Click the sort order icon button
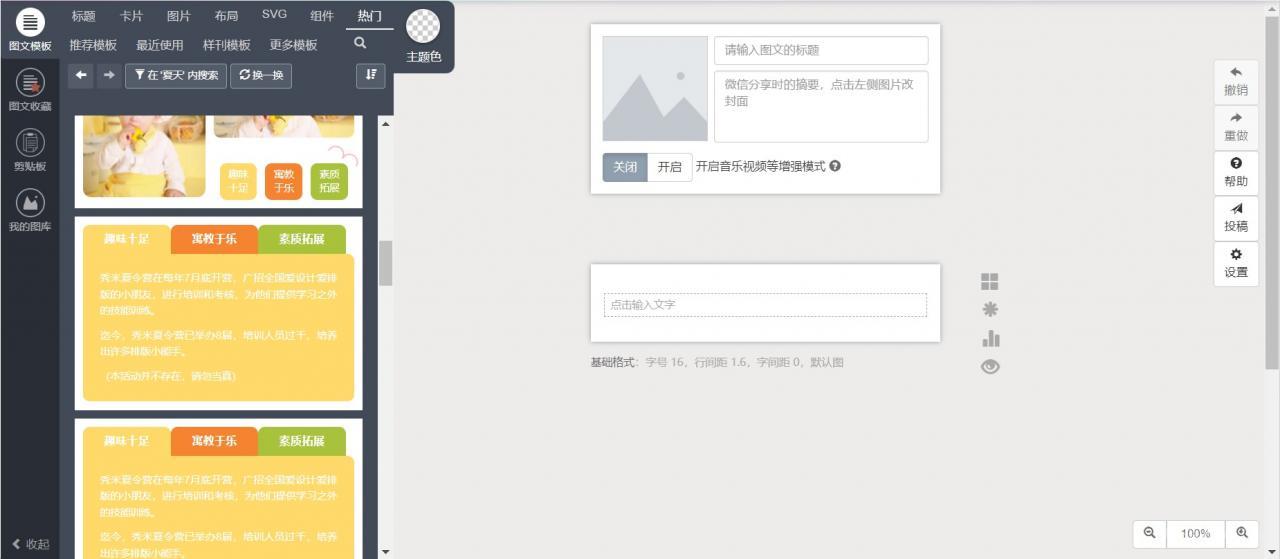 [370, 75]
